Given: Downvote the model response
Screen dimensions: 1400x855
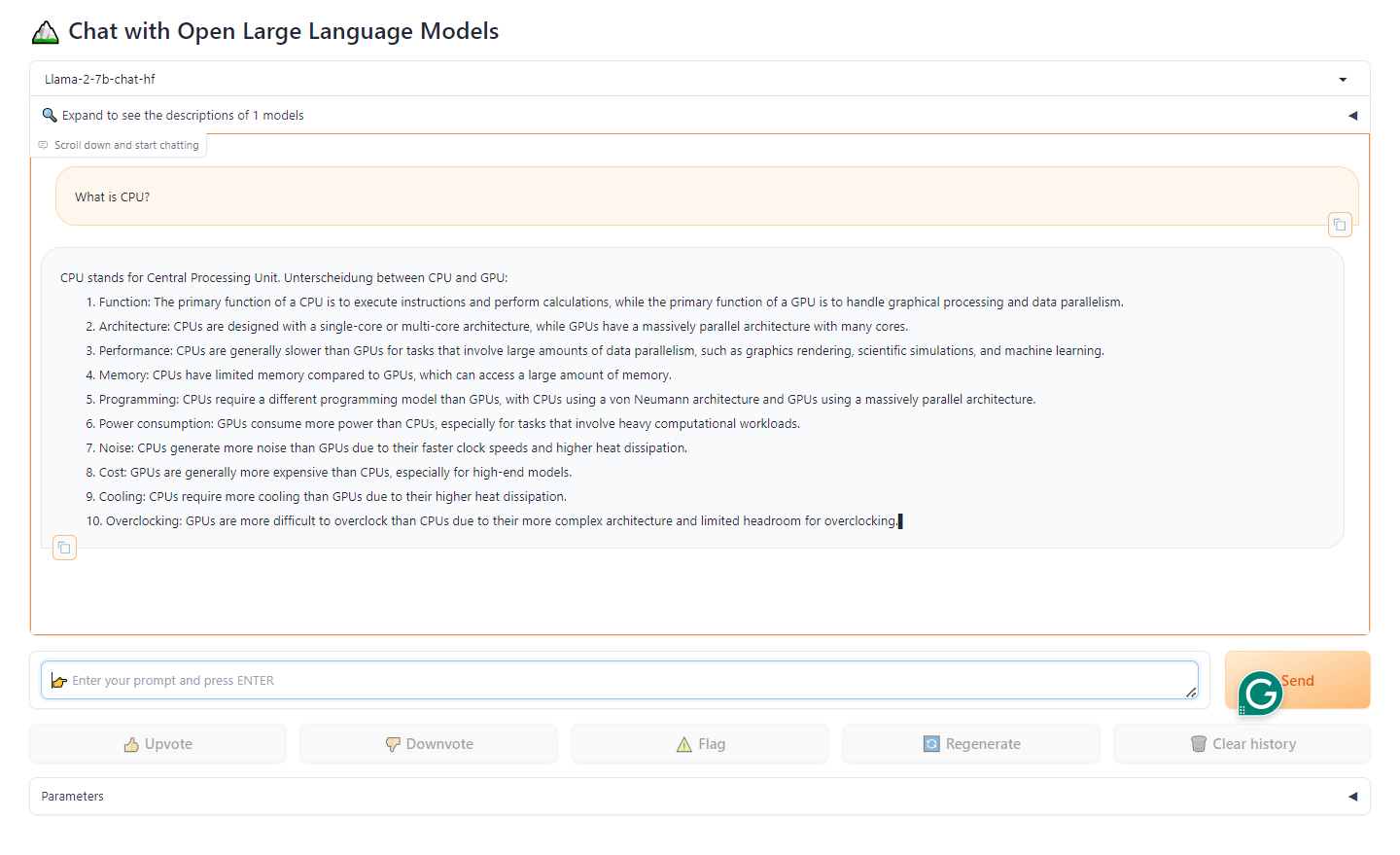Looking at the screenshot, I should [429, 744].
